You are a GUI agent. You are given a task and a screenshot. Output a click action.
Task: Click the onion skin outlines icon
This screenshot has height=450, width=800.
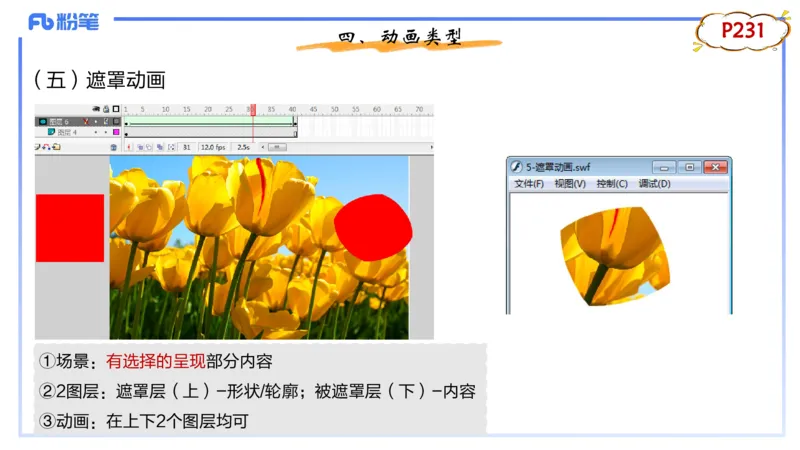tap(149, 147)
